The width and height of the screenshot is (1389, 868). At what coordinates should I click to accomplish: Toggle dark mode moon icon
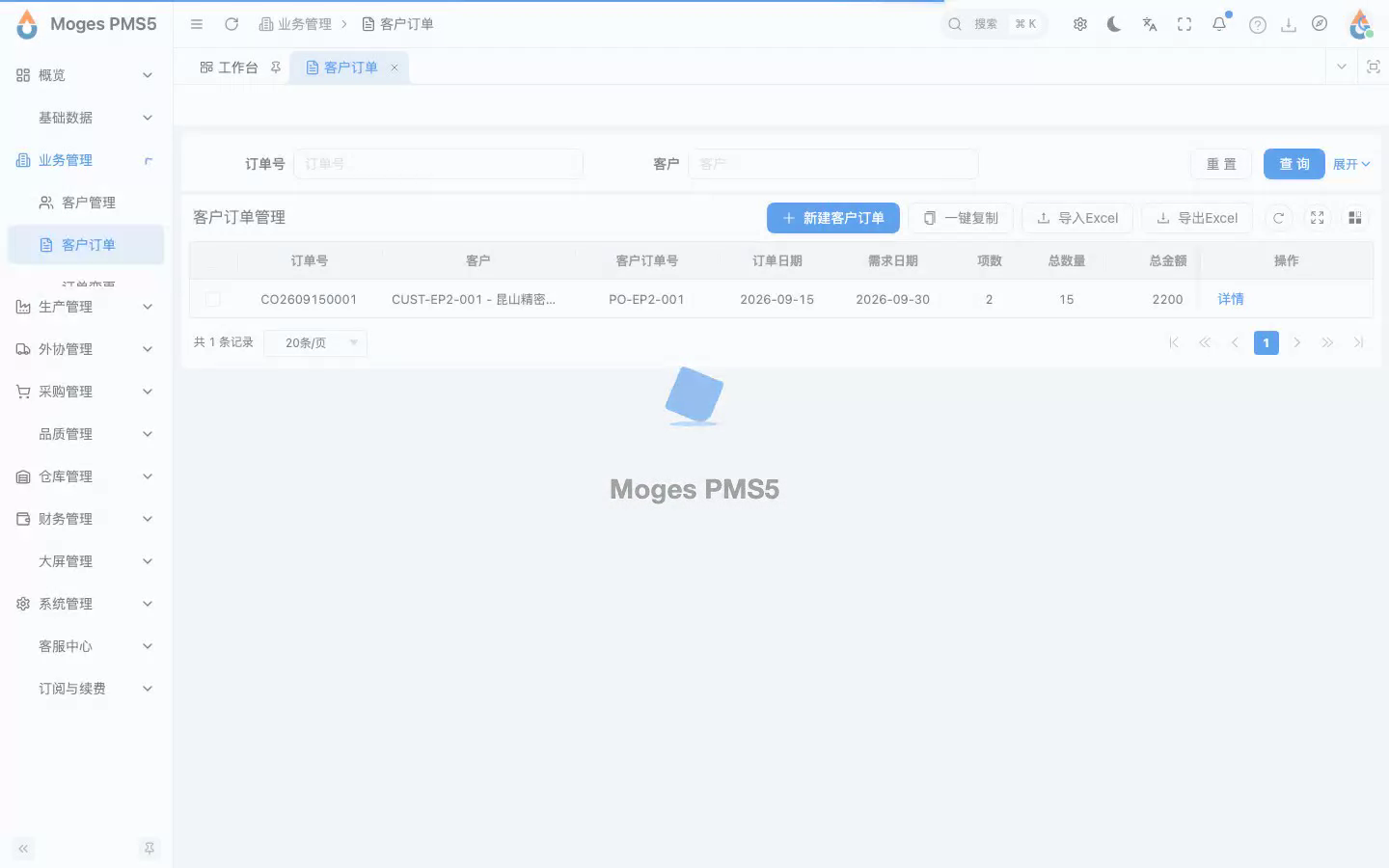coord(1114,24)
